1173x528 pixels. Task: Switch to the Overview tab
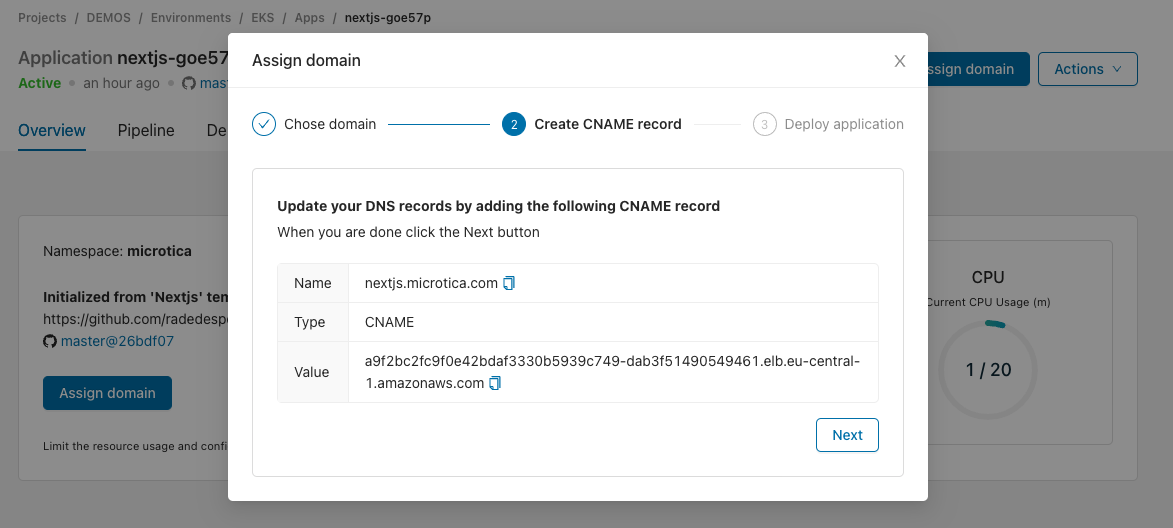point(52,131)
